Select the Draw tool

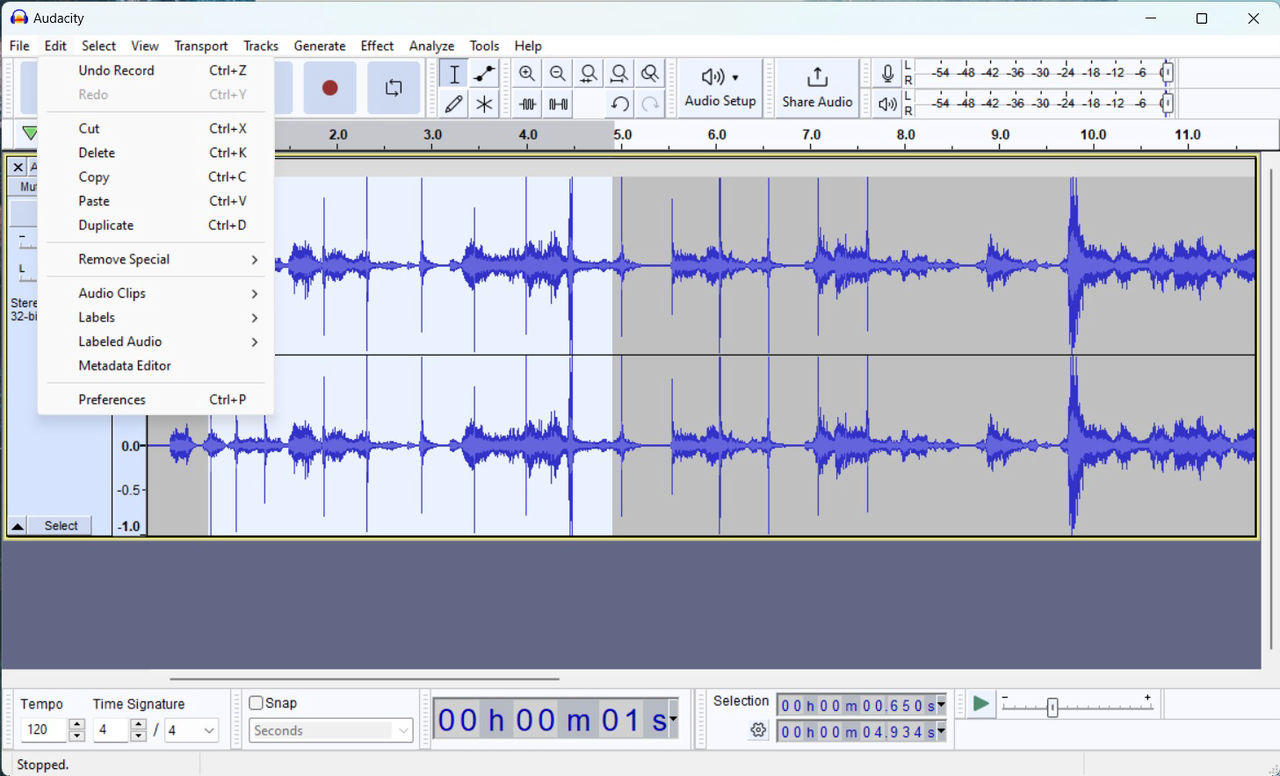click(x=453, y=103)
